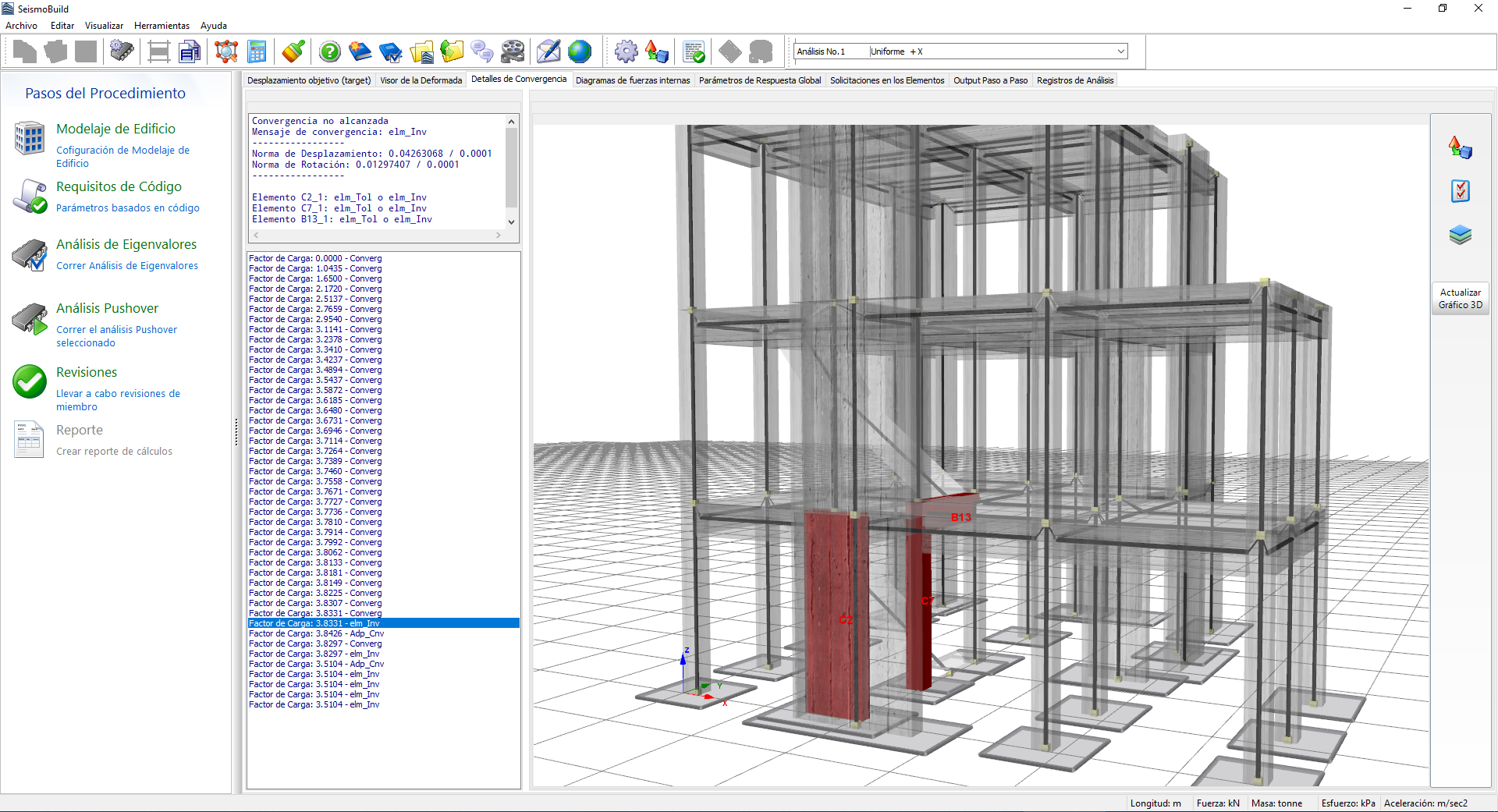Click Correr Análisis de Eigenvalores link
The image size is (1498, 812).
click(x=127, y=266)
